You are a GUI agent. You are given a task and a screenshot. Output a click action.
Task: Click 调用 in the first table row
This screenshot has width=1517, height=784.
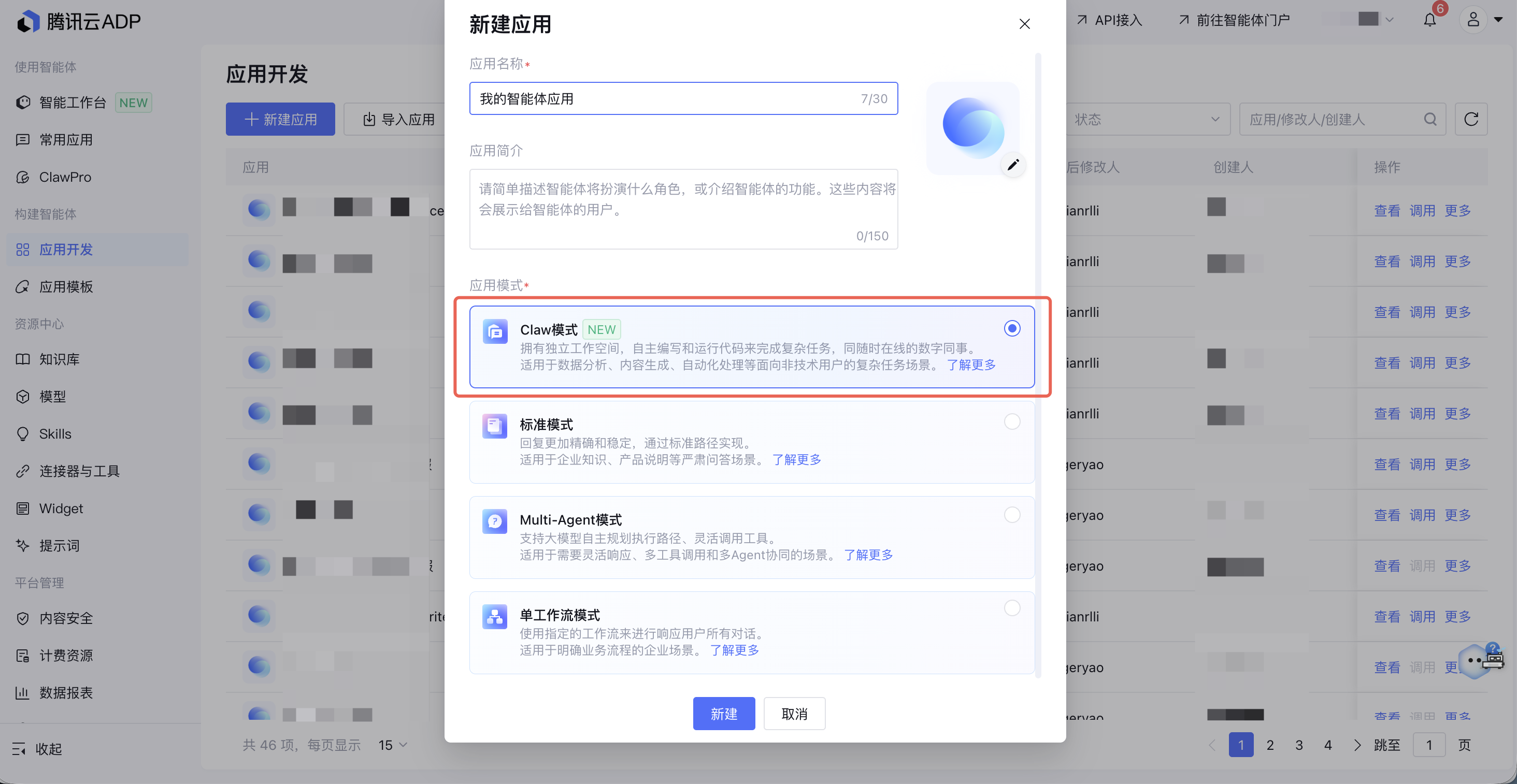(1422, 211)
